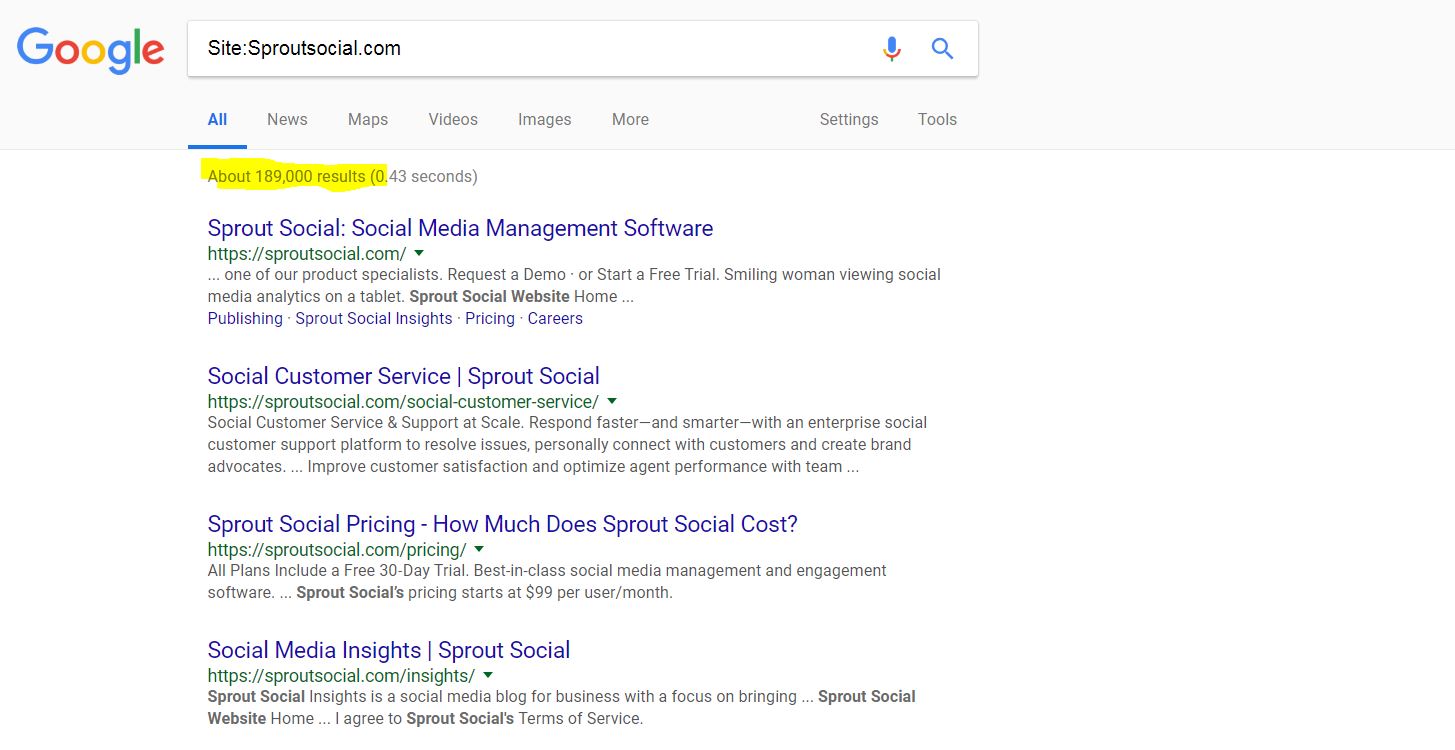This screenshot has width=1455, height=750.
Task: Open the Settings menu
Action: [x=848, y=119]
